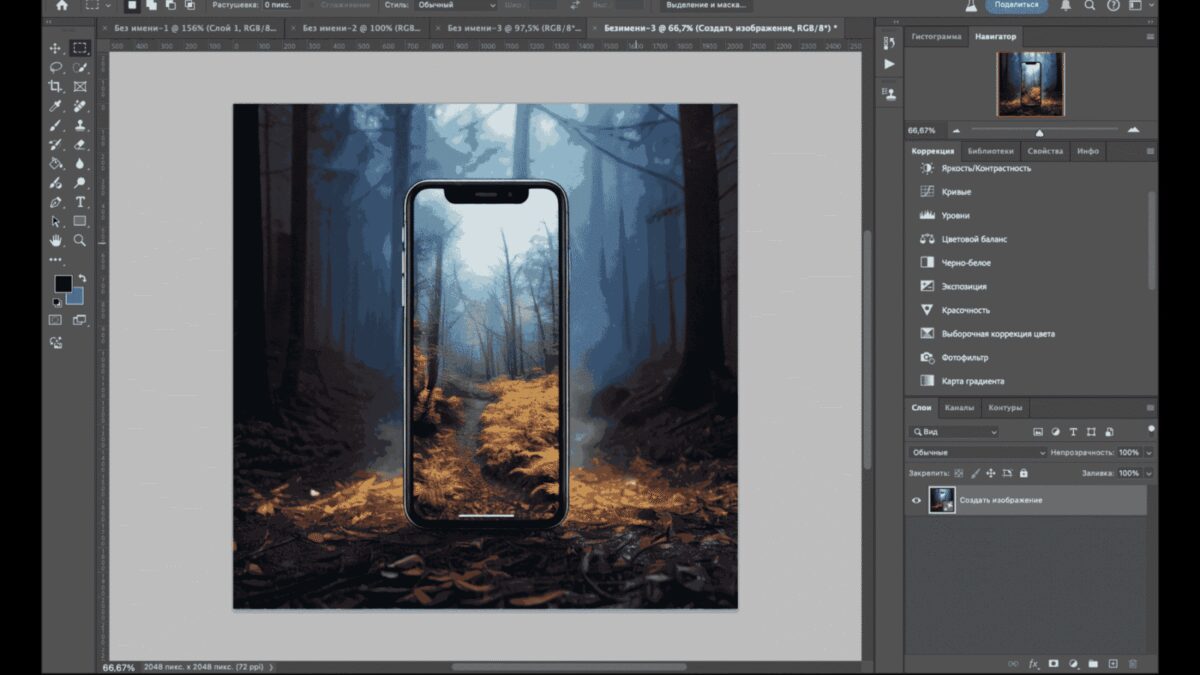Image resolution: width=1200 pixels, height=675 pixels.
Task: Select the Move tool
Action: coord(55,47)
